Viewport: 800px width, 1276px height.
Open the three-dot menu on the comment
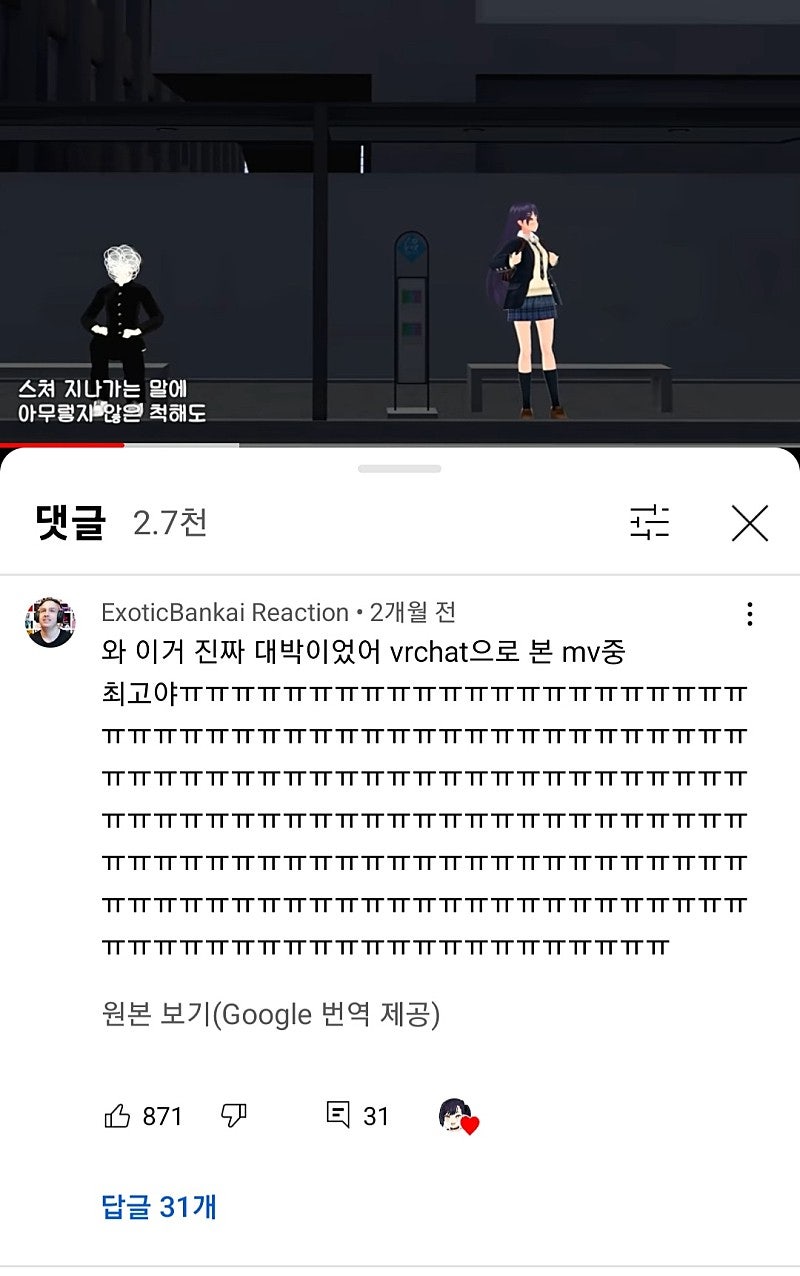(749, 613)
